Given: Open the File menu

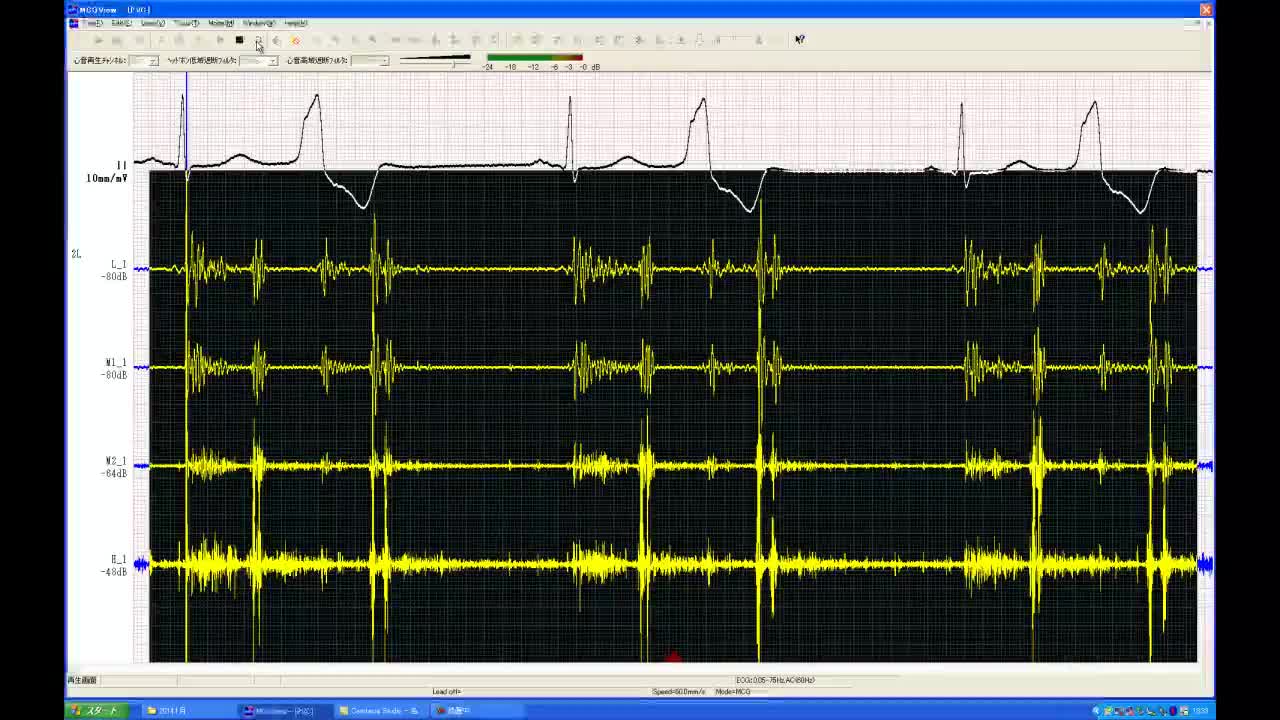Looking at the screenshot, I should click(92, 23).
